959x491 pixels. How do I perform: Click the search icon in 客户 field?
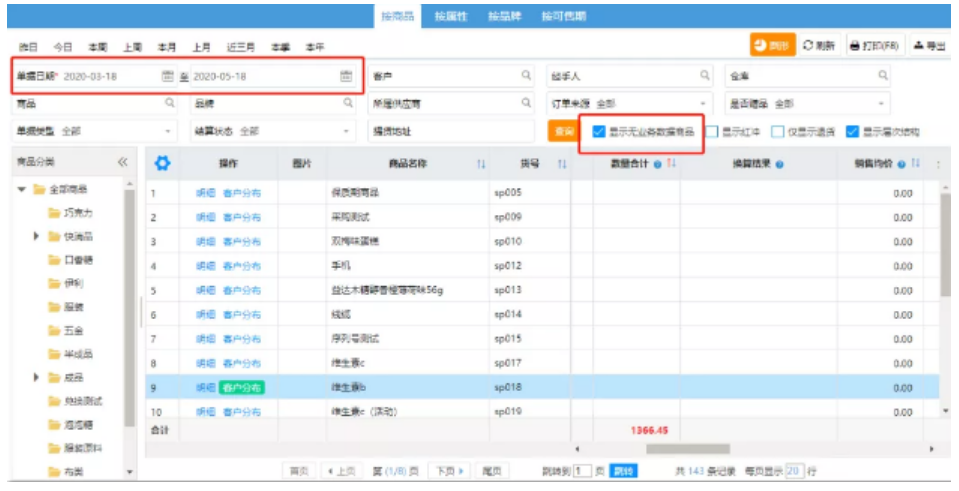(x=526, y=76)
